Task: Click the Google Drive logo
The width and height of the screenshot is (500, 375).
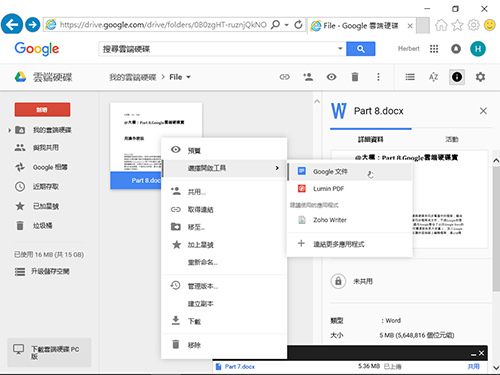Action: coord(21,77)
